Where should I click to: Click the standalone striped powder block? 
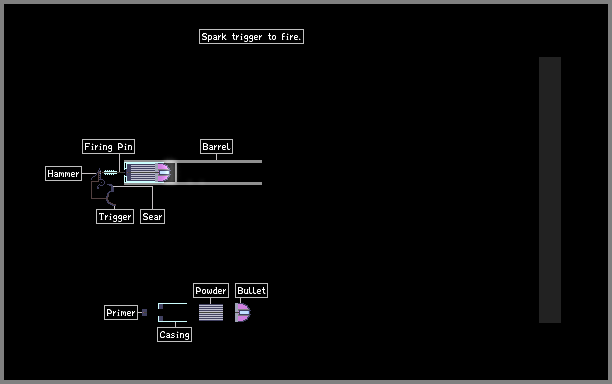211,313
